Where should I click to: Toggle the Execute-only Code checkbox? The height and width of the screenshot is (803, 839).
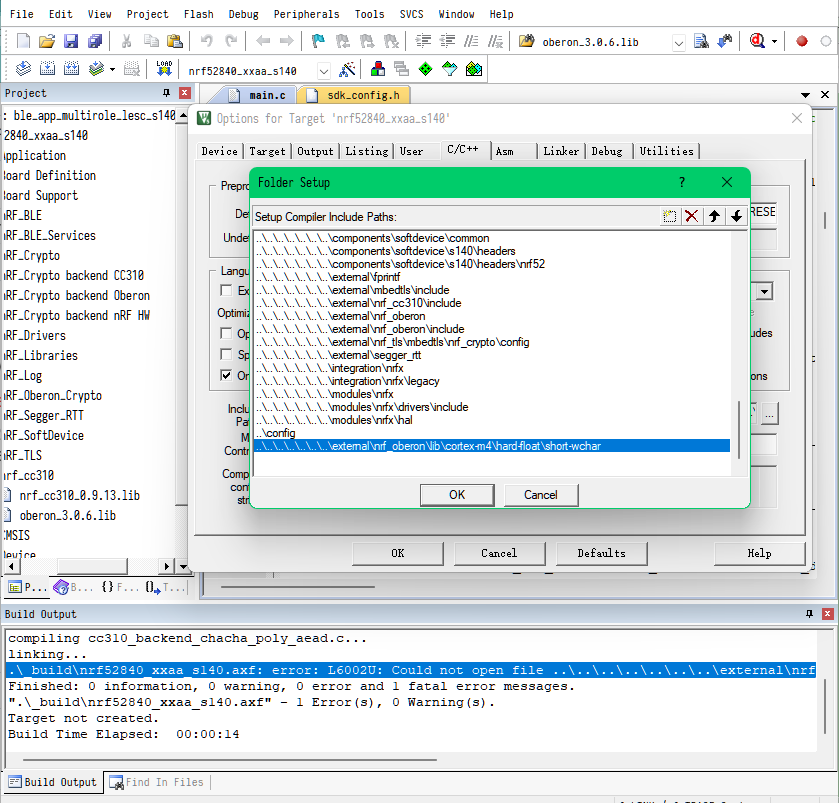pyautogui.click(x=225, y=289)
